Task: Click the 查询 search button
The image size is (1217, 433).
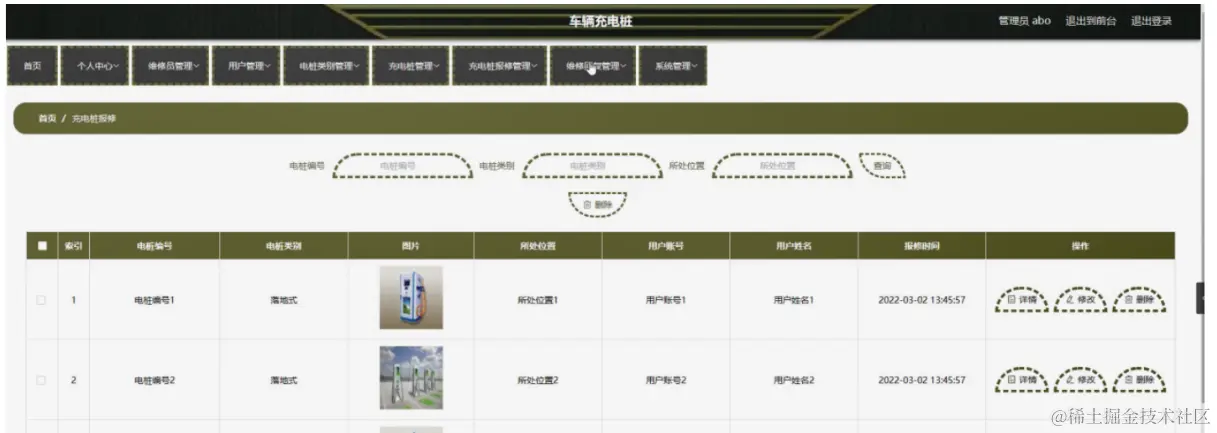Action: pos(882,166)
